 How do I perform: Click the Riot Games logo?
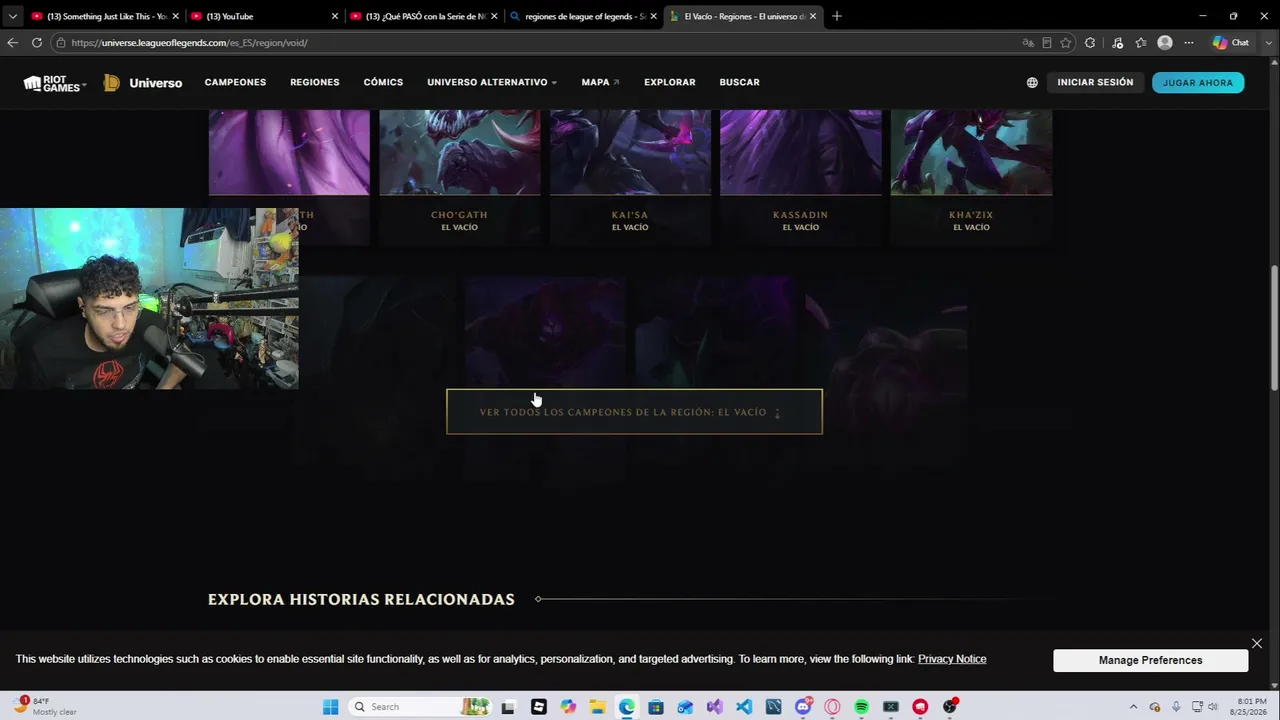tap(55, 83)
